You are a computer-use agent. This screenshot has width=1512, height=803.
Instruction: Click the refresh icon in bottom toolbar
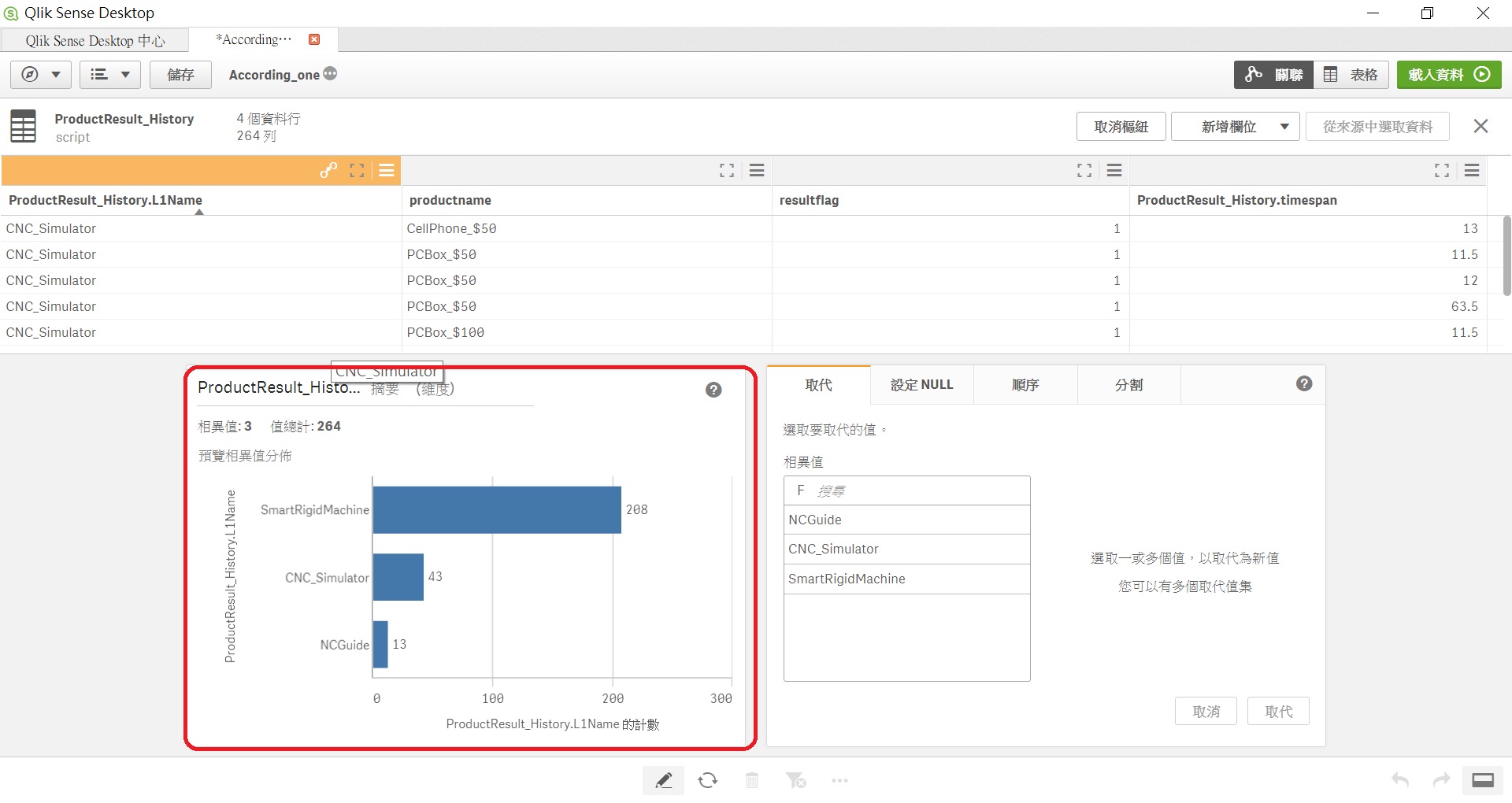(707, 780)
